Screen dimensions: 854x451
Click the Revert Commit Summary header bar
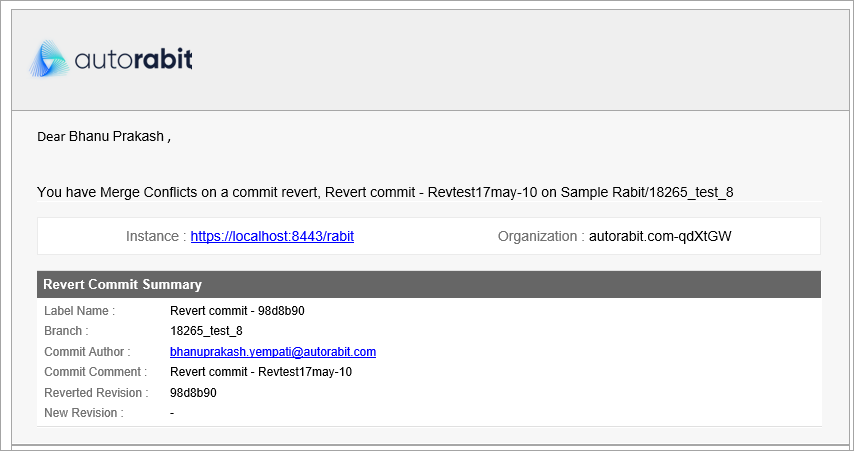pyautogui.click(x=428, y=284)
